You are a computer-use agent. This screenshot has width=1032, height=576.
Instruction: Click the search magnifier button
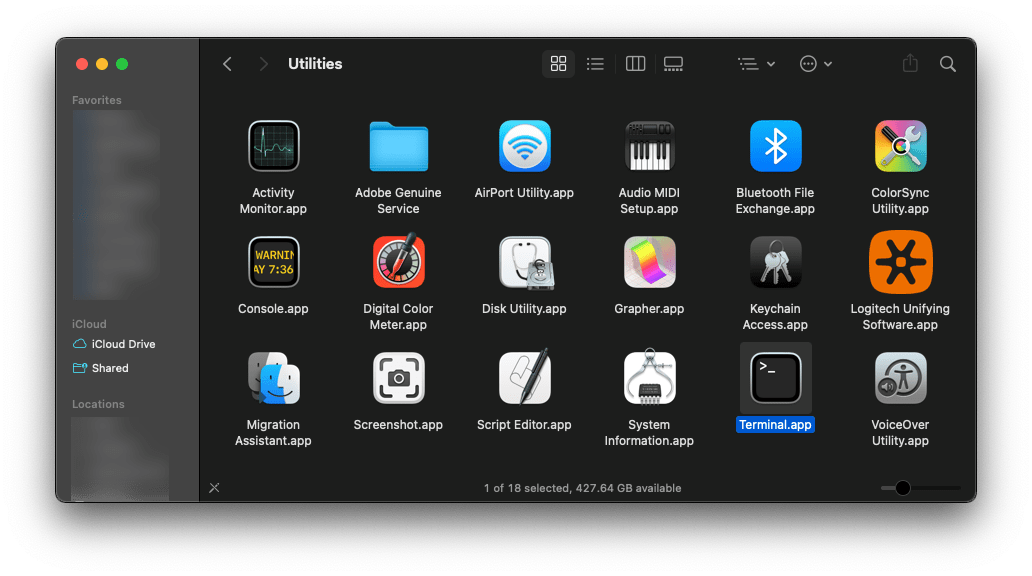click(947, 64)
